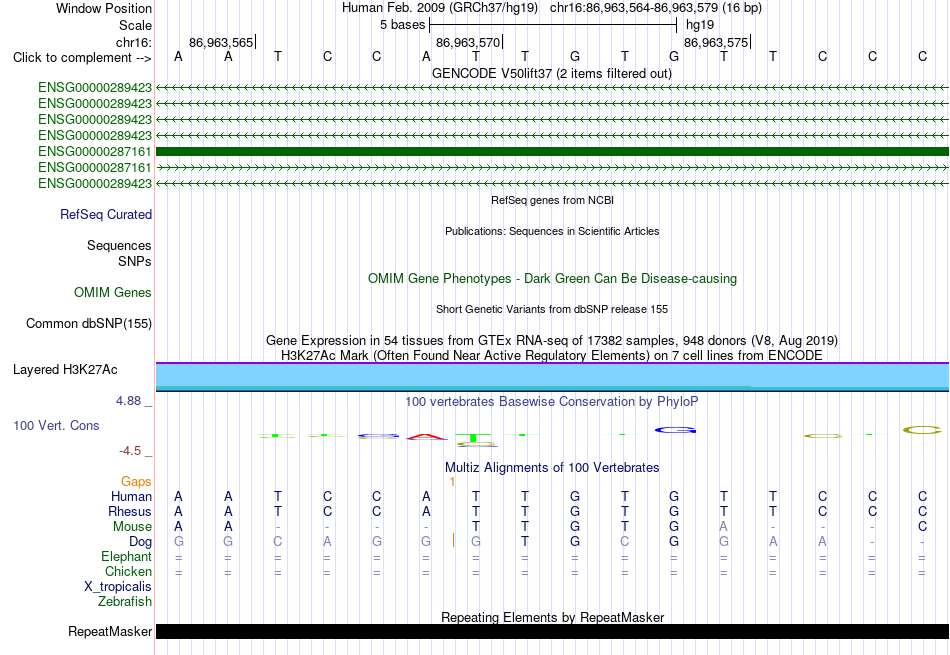Click the Common dbSNP(155) track label
The width and height of the screenshot is (950, 655).
pos(89,324)
